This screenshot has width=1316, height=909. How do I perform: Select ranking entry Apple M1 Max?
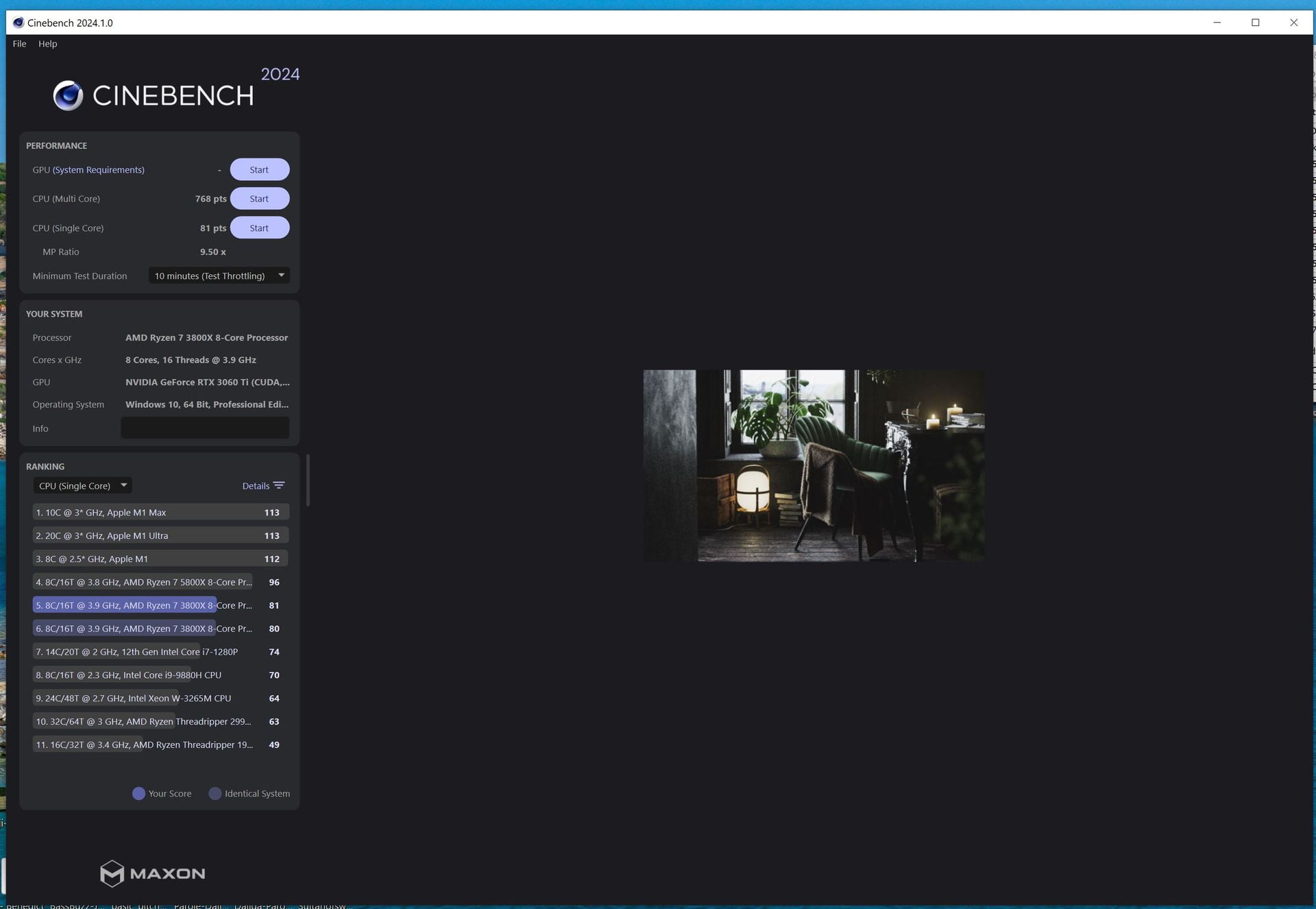(x=160, y=513)
